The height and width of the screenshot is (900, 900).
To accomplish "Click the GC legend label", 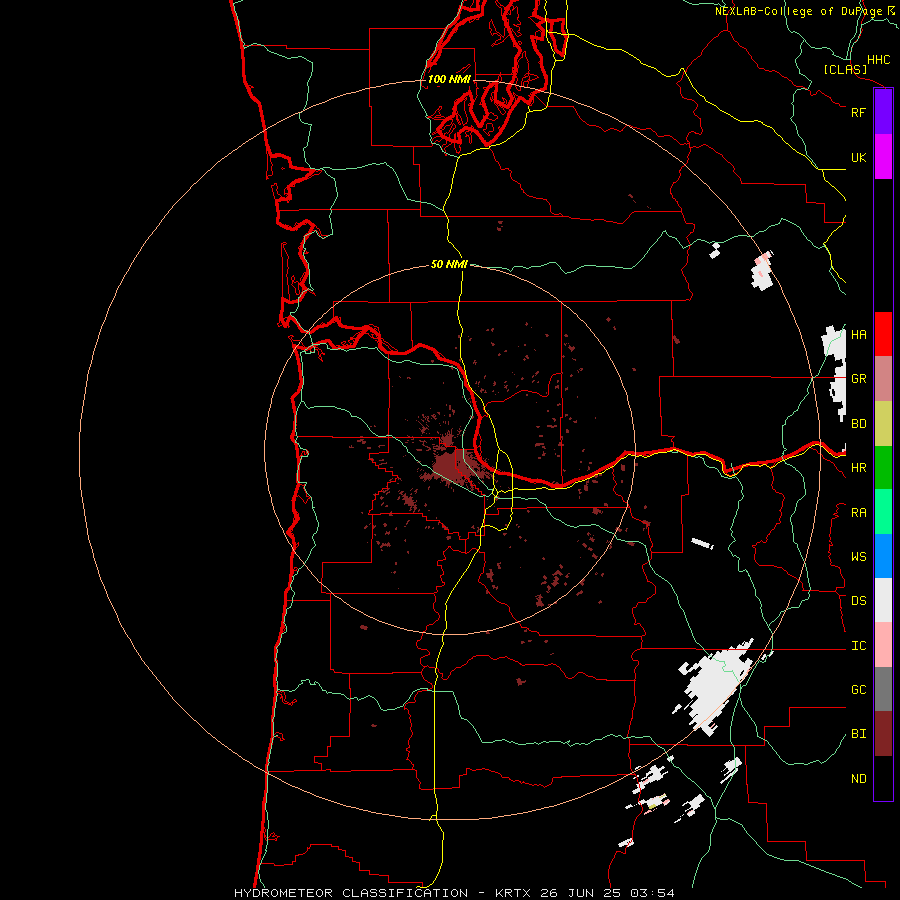I will 858,690.
